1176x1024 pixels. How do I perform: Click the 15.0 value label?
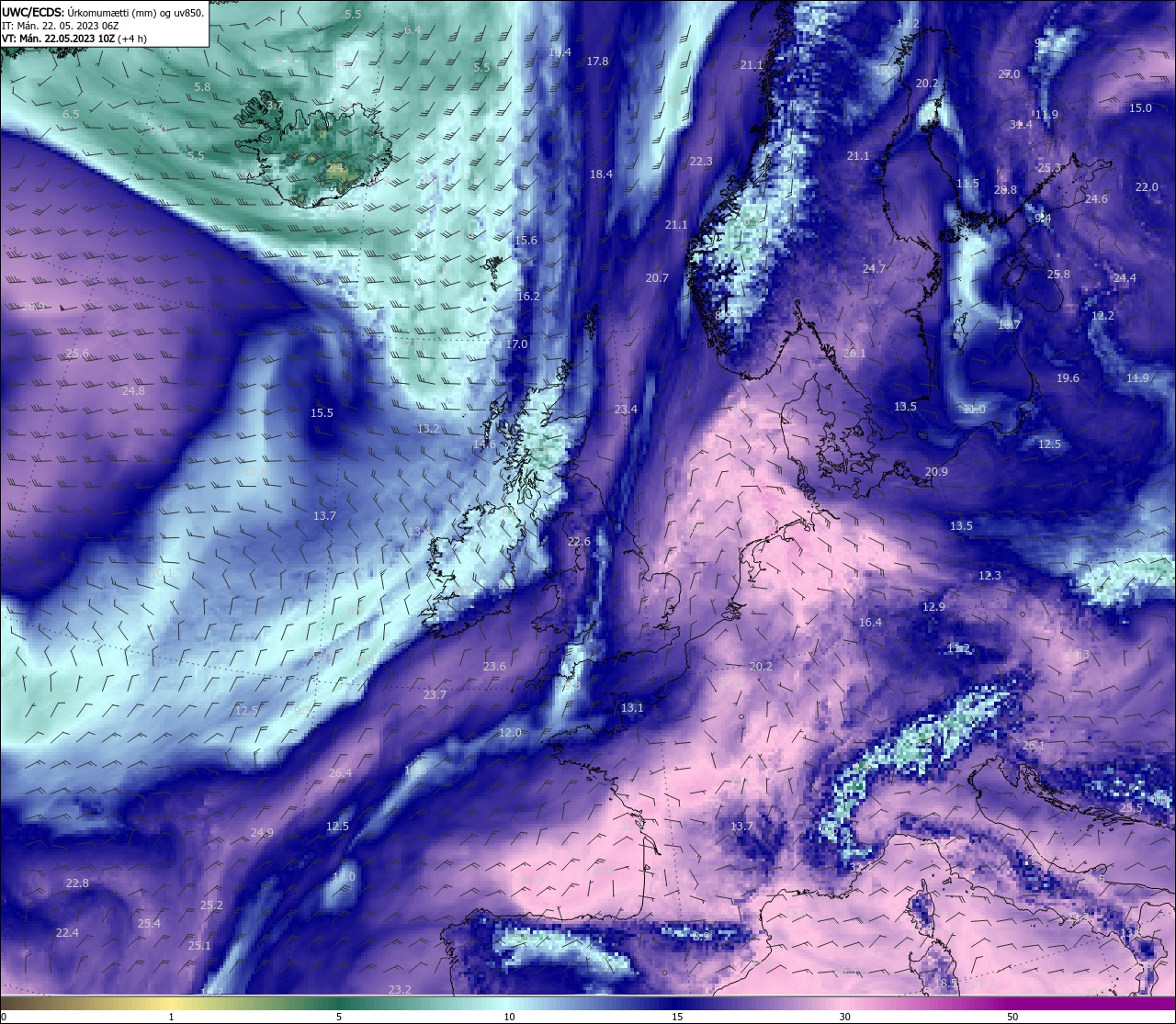[x=1140, y=108]
